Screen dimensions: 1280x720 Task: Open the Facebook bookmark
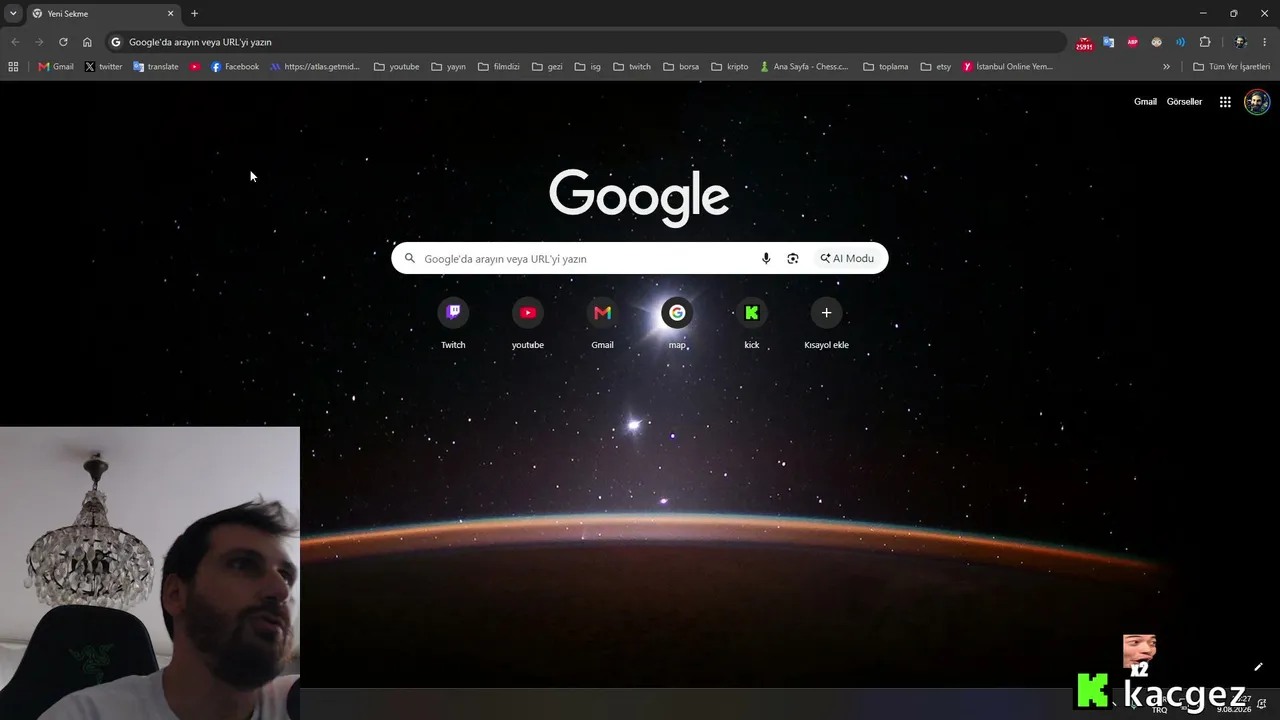pyautogui.click(x=235, y=67)
